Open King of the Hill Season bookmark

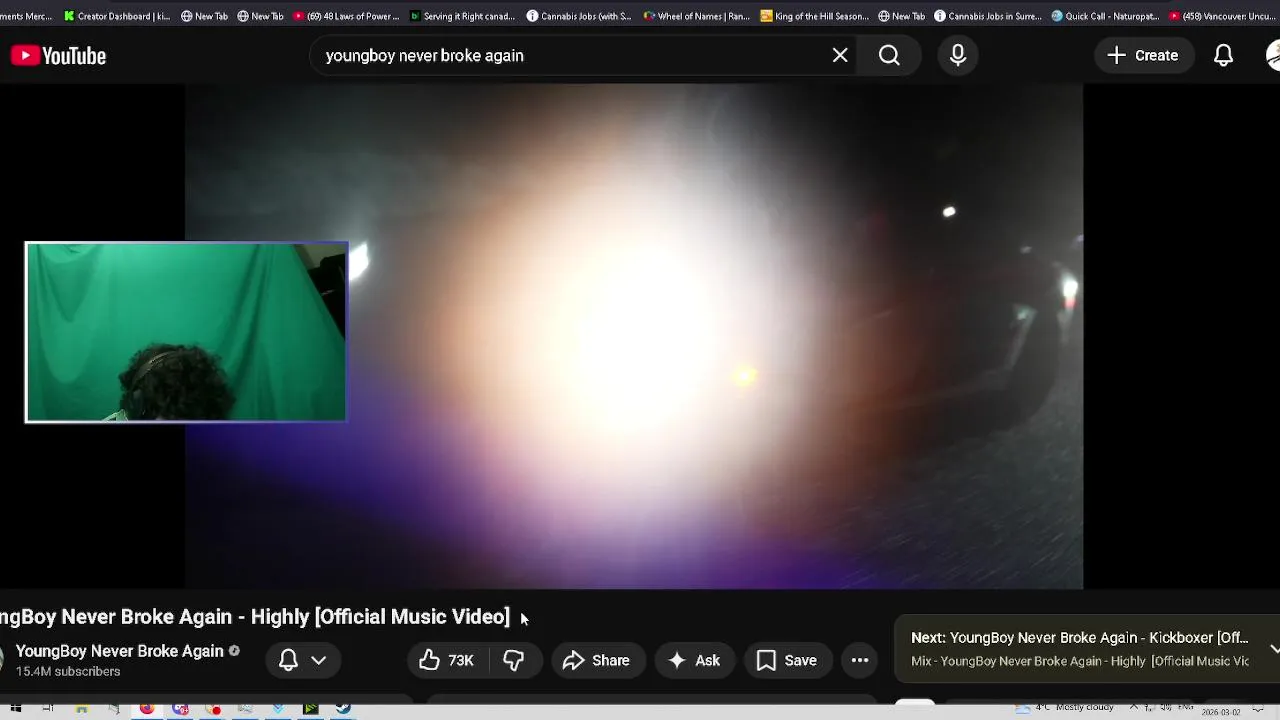(x=814, y=16)
